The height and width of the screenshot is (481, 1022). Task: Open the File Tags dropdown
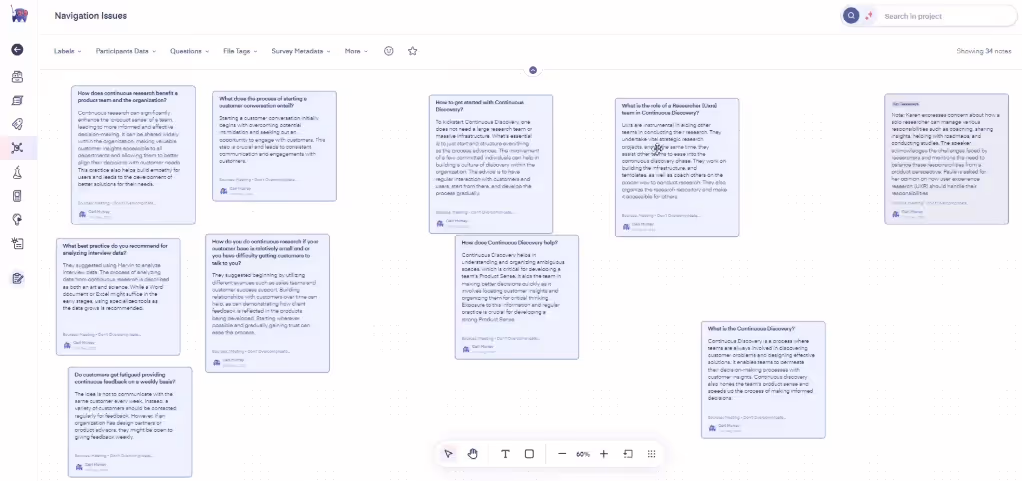[x=240, y=51]
